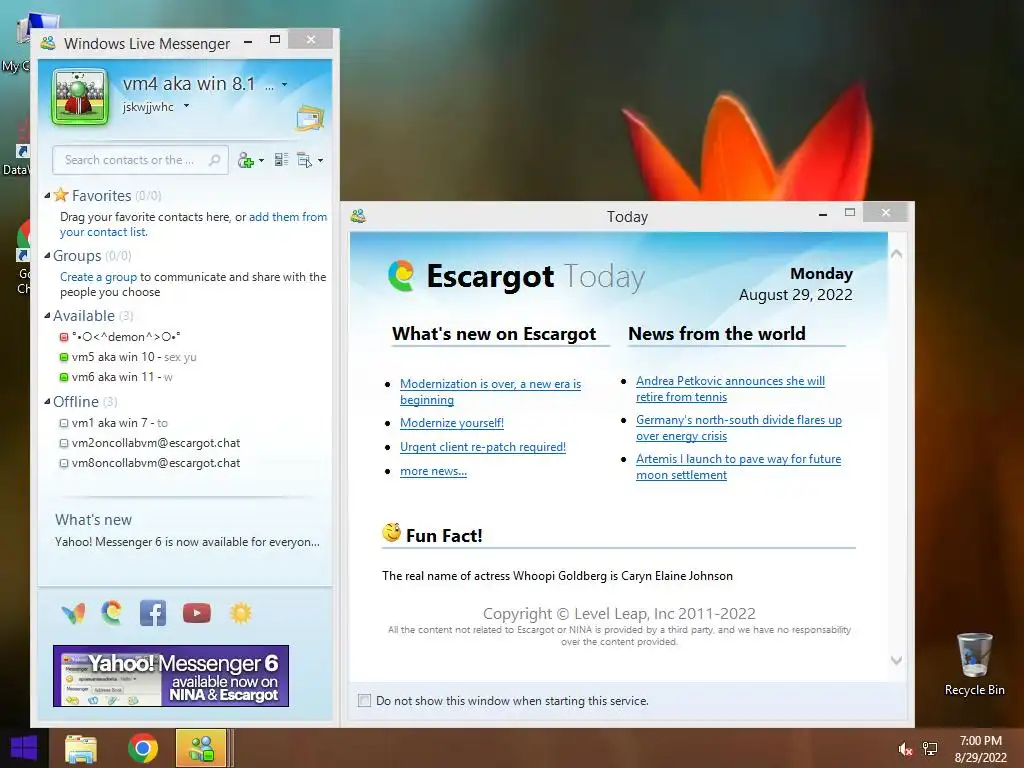Screen dimensions: 1024x768
Task: Select contact vm2oncollabvm@escargot.chat
Action: [156, 443]
